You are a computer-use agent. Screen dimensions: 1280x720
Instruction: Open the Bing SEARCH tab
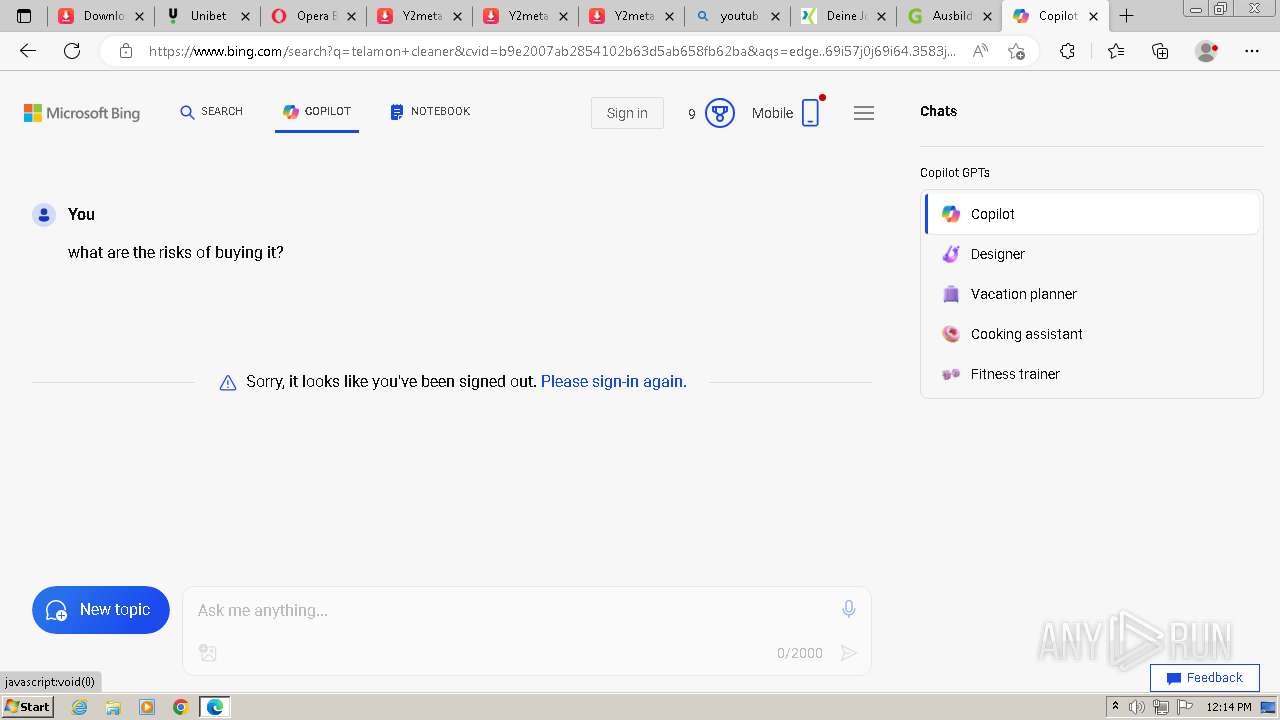(x=211, y=112)
